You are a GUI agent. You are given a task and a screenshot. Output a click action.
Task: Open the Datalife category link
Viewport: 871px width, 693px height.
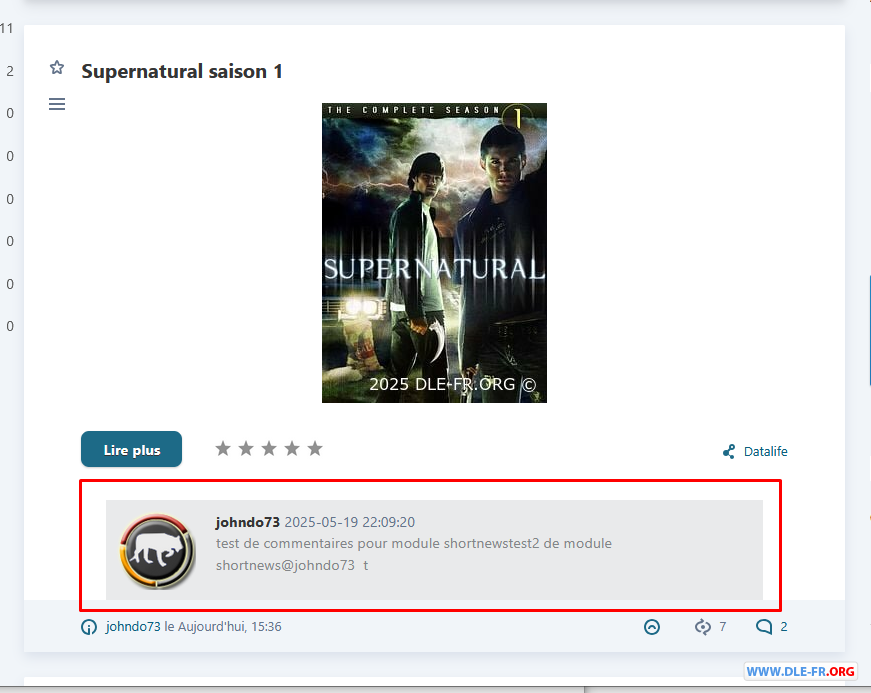coord(765,451)
